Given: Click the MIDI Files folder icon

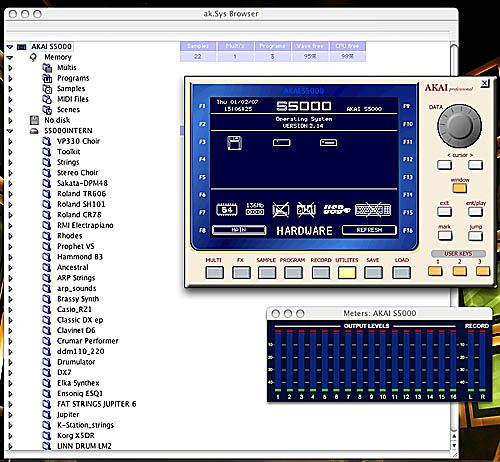Looking at the screenshot, I should pyautogui.click(x=47, y=99).
